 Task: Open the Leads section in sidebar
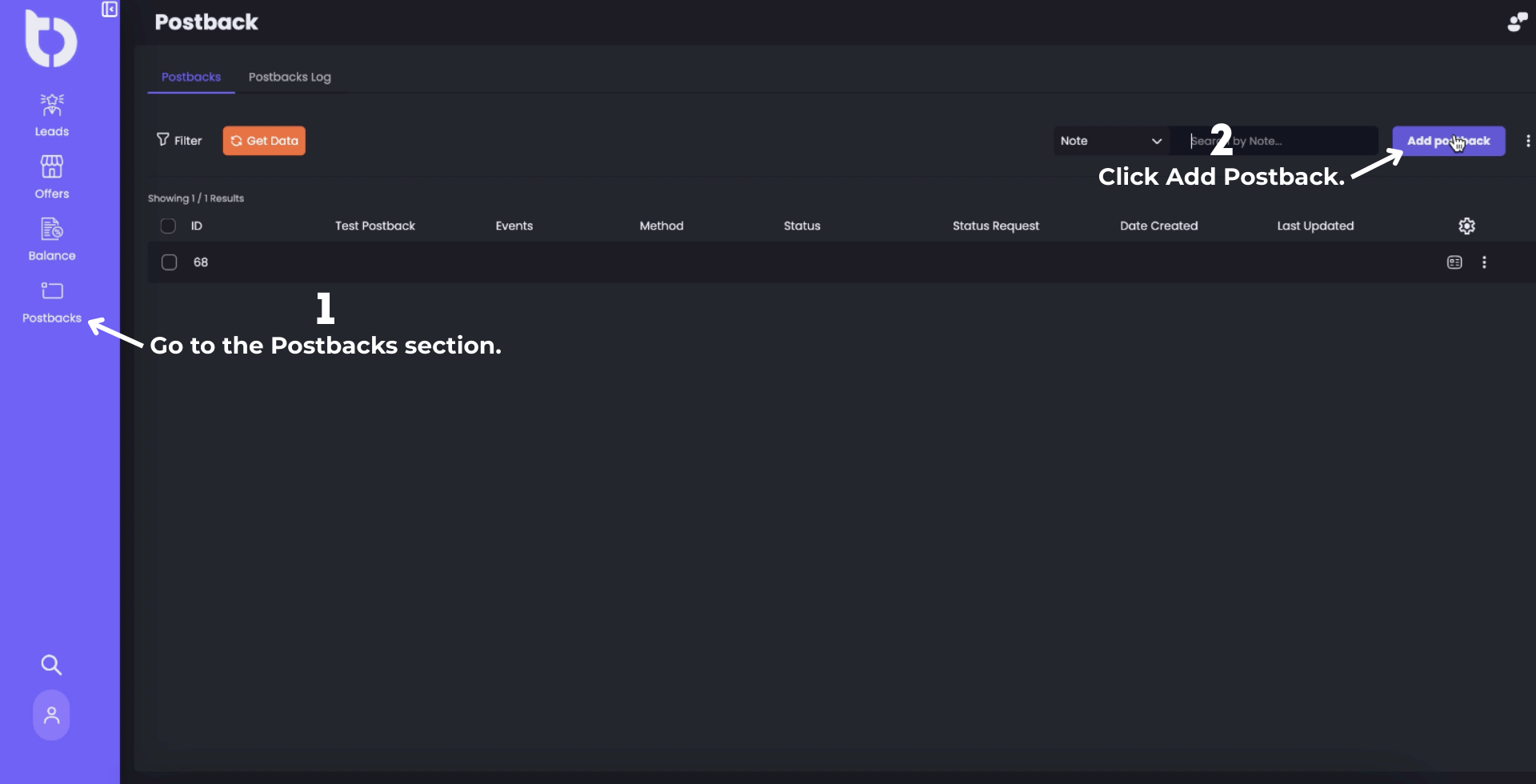click(x=52, y=115)
